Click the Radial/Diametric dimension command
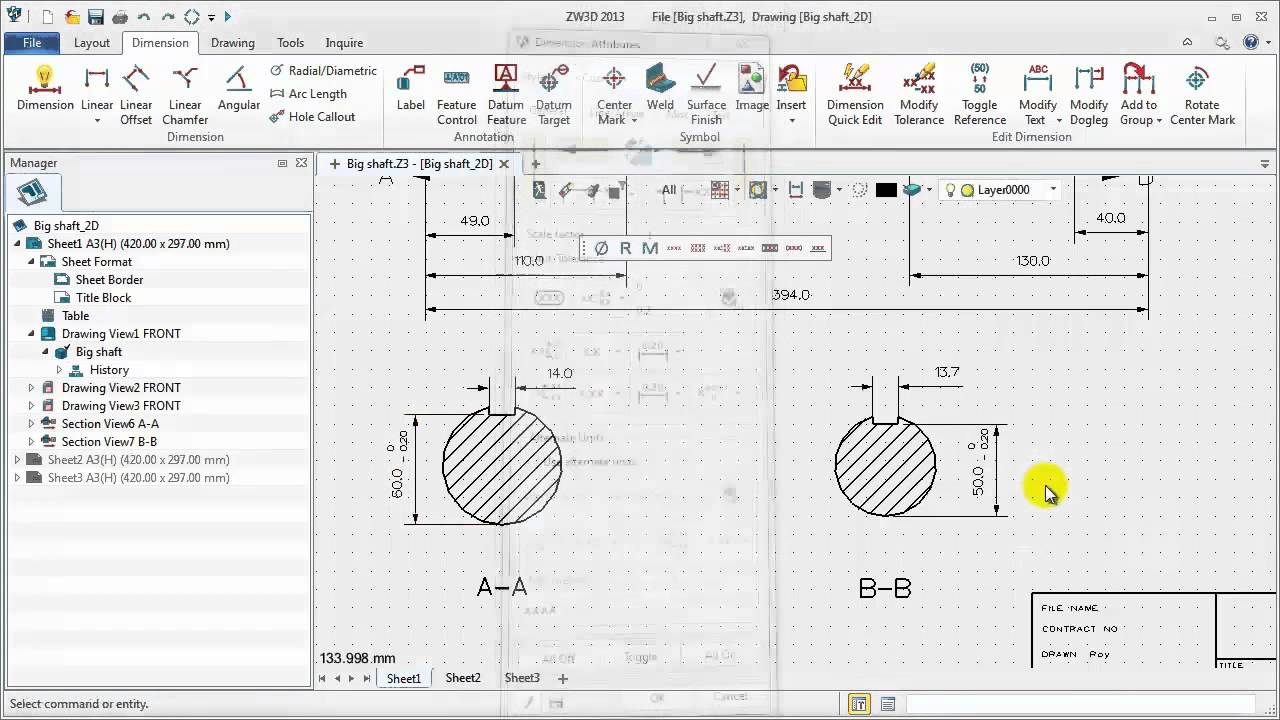This screenshot has height=720, width=1280. pyautogui.click(x=323, y=71)
